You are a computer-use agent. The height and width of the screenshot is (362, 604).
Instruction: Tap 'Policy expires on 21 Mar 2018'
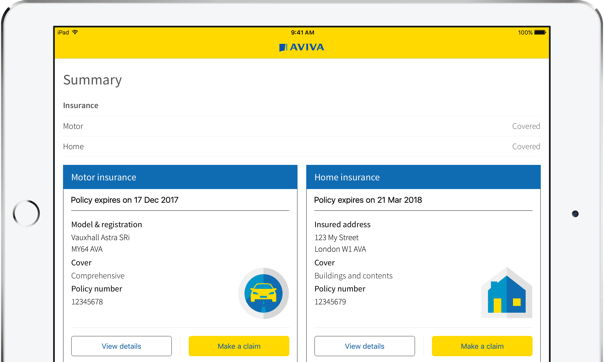(368, 200)
